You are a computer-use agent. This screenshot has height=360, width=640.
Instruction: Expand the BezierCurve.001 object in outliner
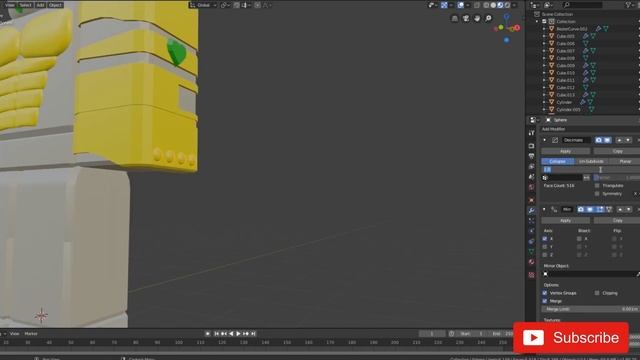pyautogui.click(x=544, y=29)
